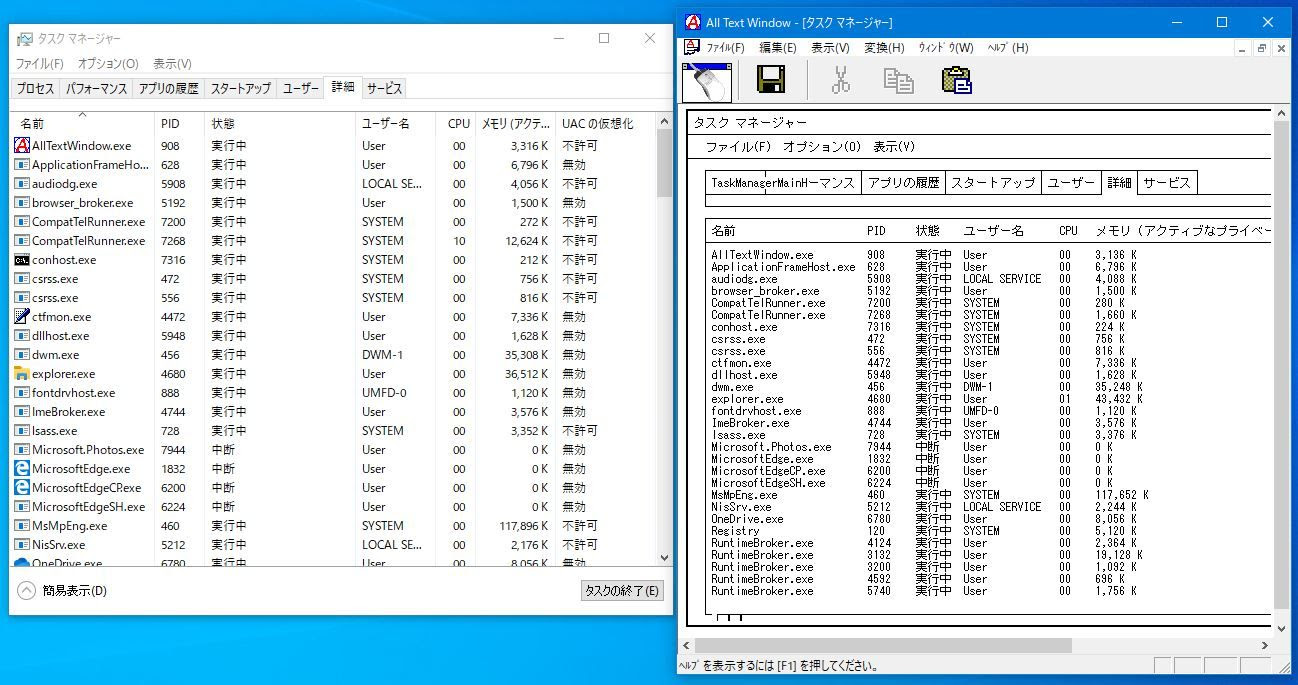Click the All Text Window title bar icon
This screenshot has width=1298, height=685.
pos(692,22)
